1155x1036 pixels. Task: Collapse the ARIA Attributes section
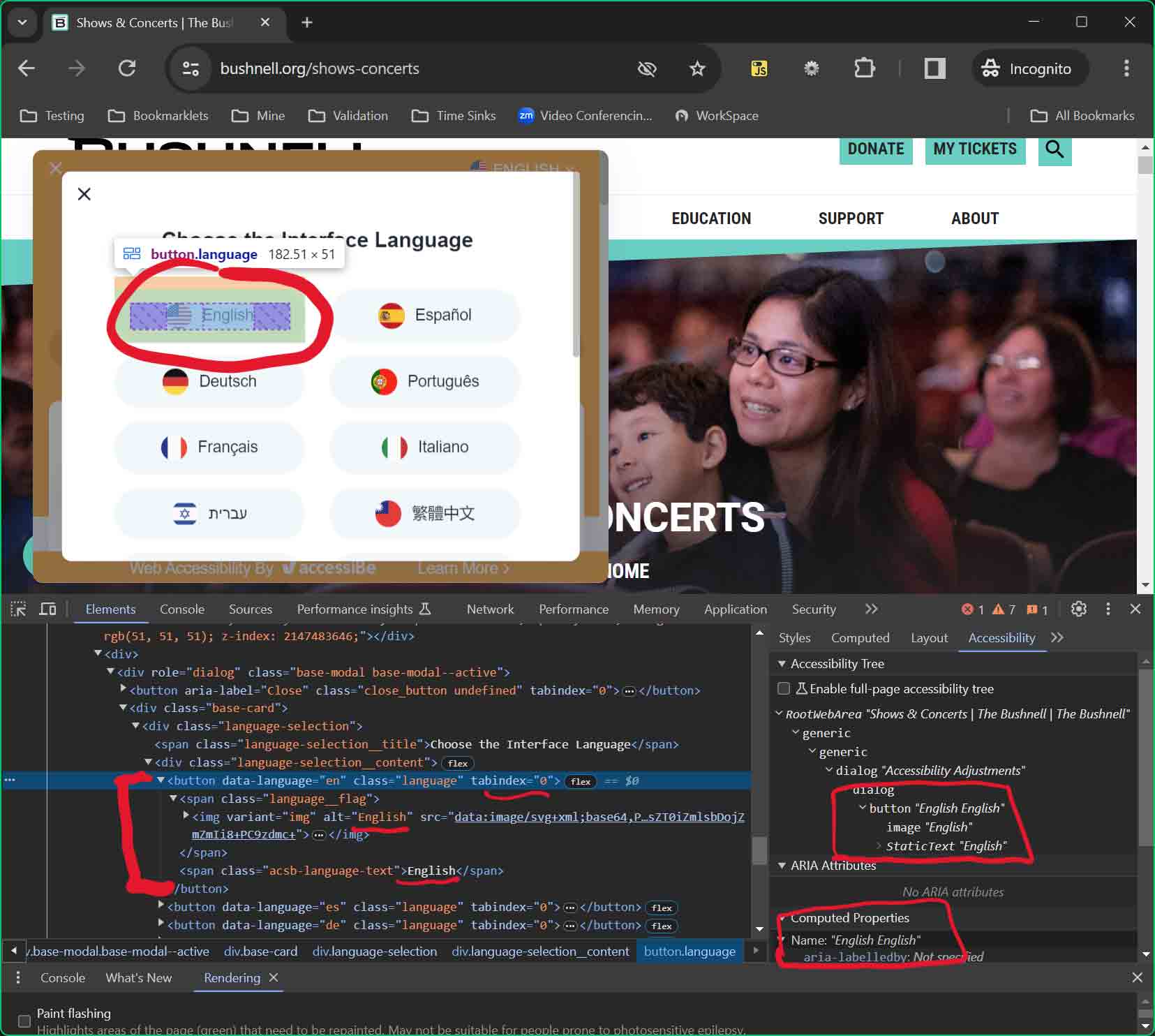coord(782,865)
